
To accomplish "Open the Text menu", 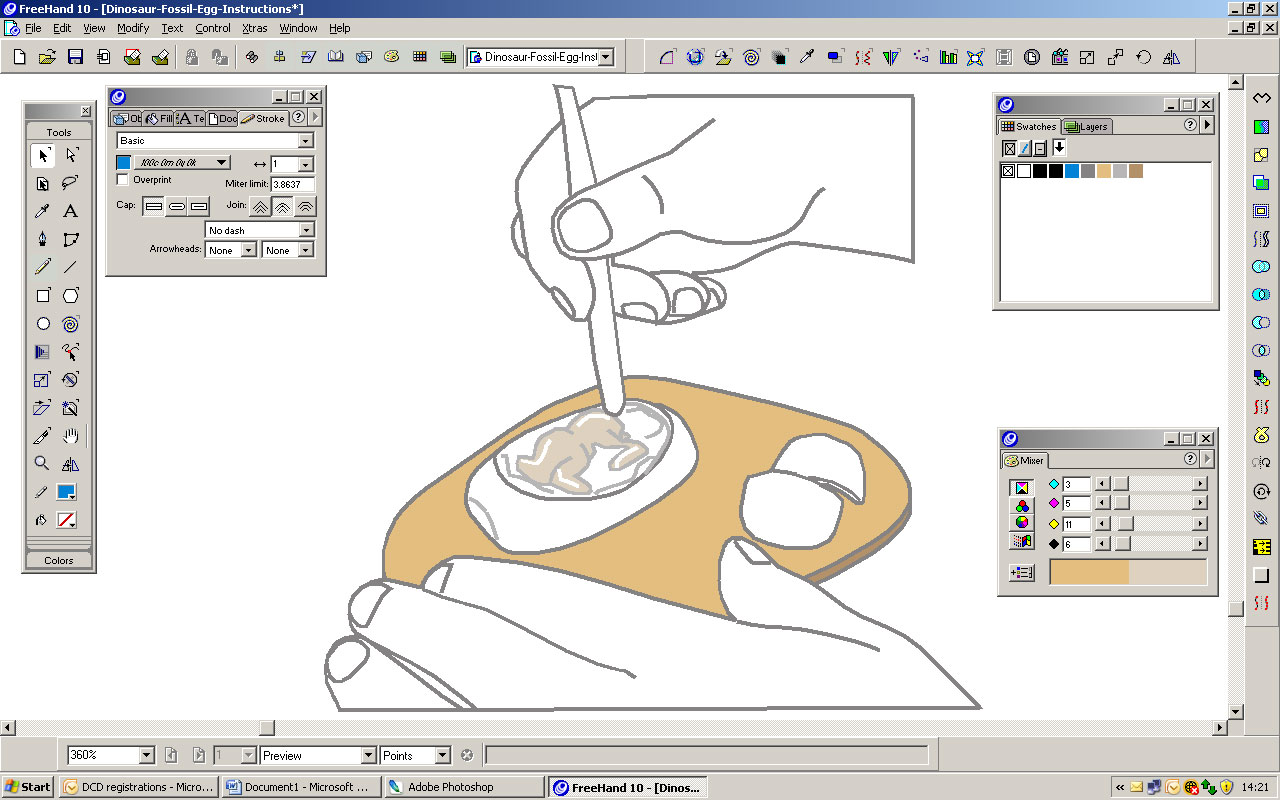I will (x=173, y=28).
